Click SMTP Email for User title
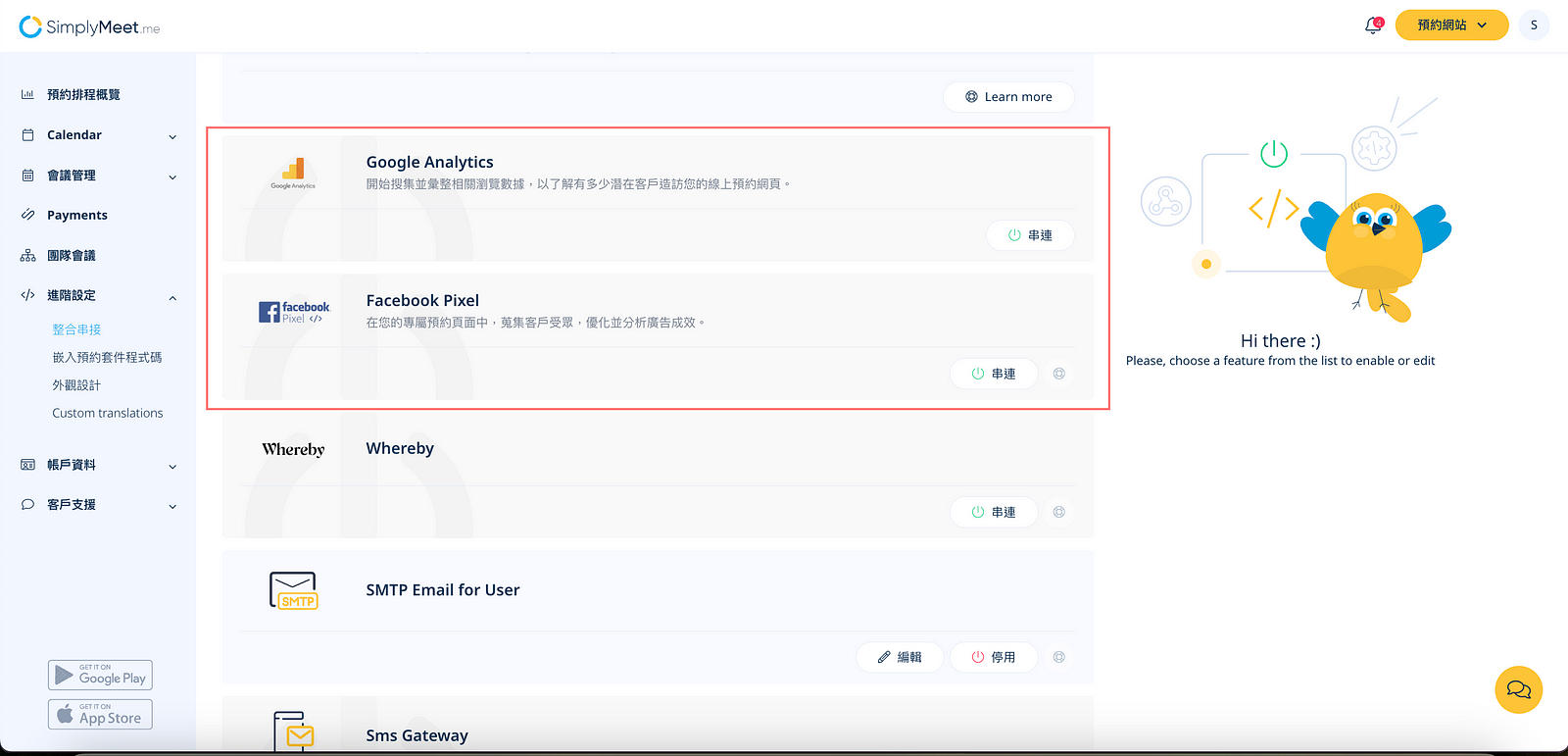This screenshot has width=1568, height=756. pyautogui.click(x=443, y=589)
